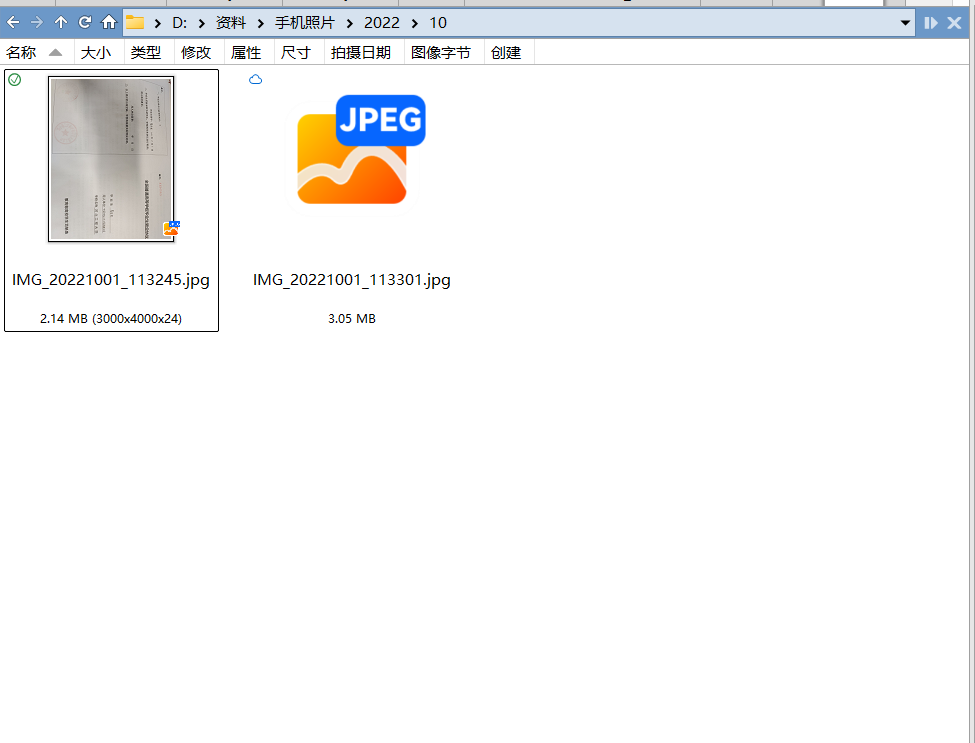Go forward with the right arrow
The width and height of the screenshot is (975, 743).
click(x=37, y=23)
